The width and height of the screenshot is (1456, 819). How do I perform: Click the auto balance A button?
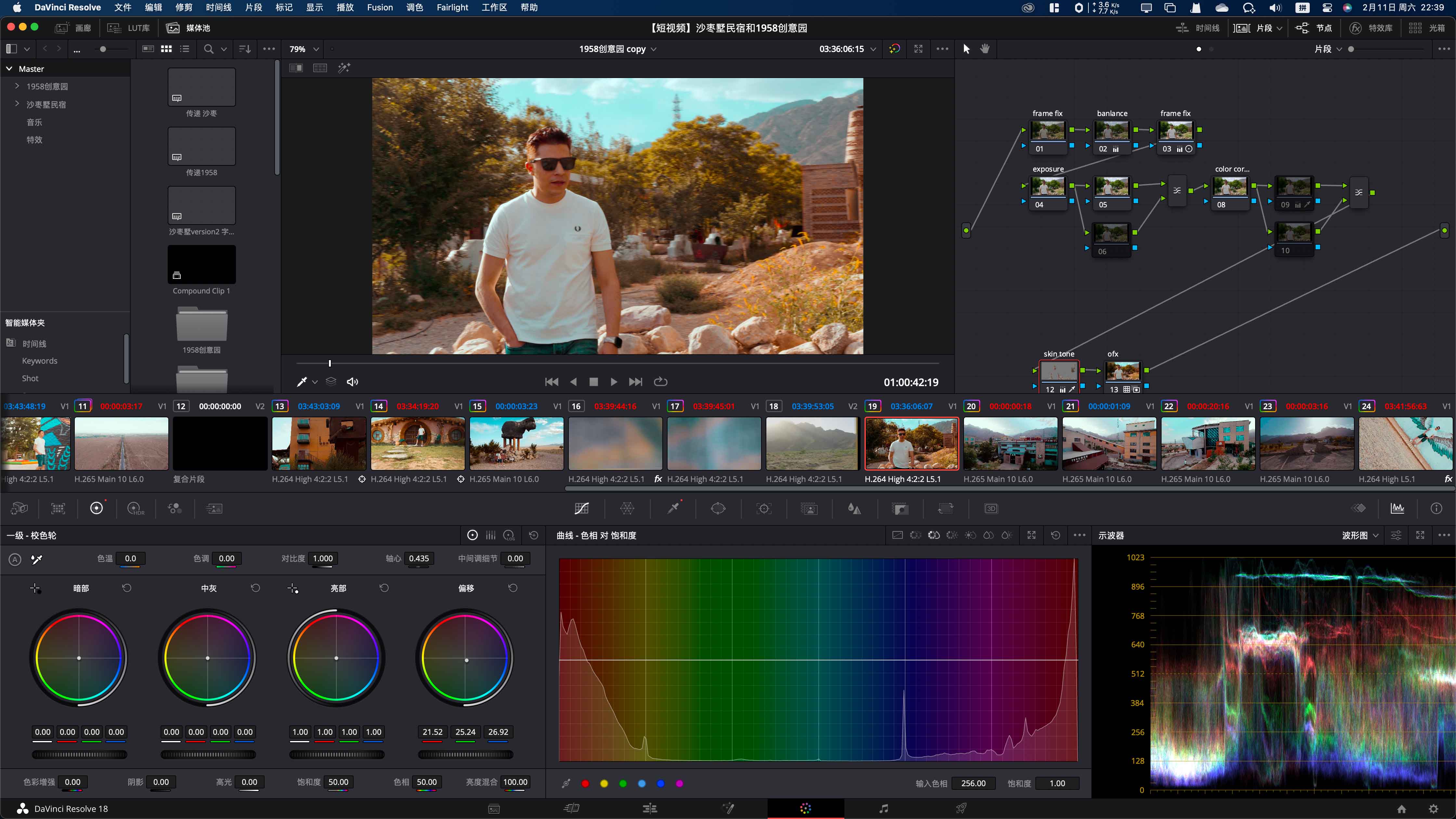tap(15, 559)
